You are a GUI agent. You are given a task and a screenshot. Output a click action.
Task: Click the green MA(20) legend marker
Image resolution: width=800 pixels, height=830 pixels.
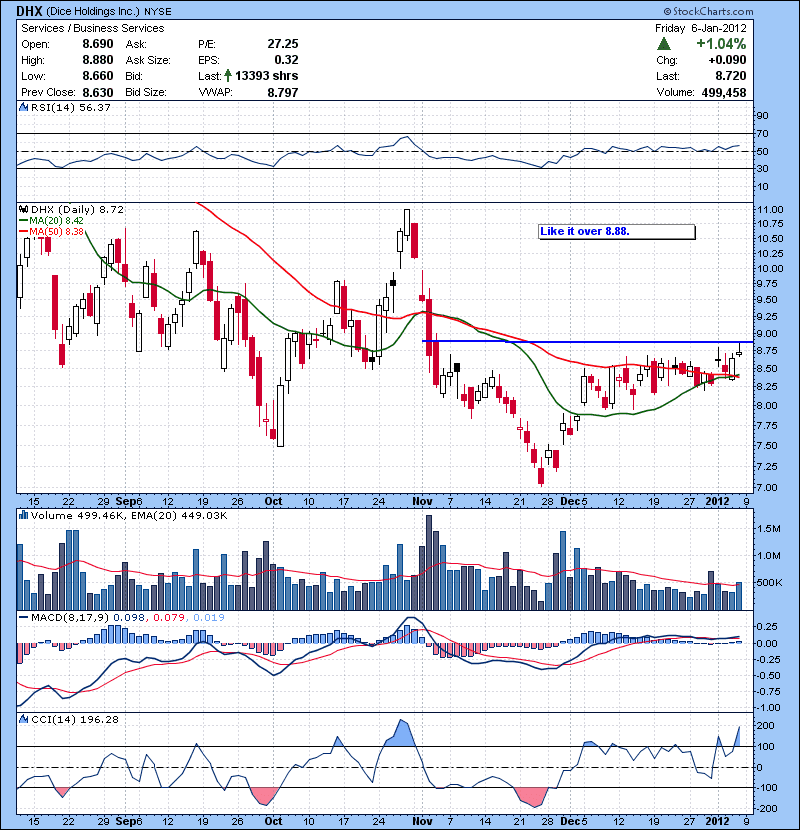23,221
